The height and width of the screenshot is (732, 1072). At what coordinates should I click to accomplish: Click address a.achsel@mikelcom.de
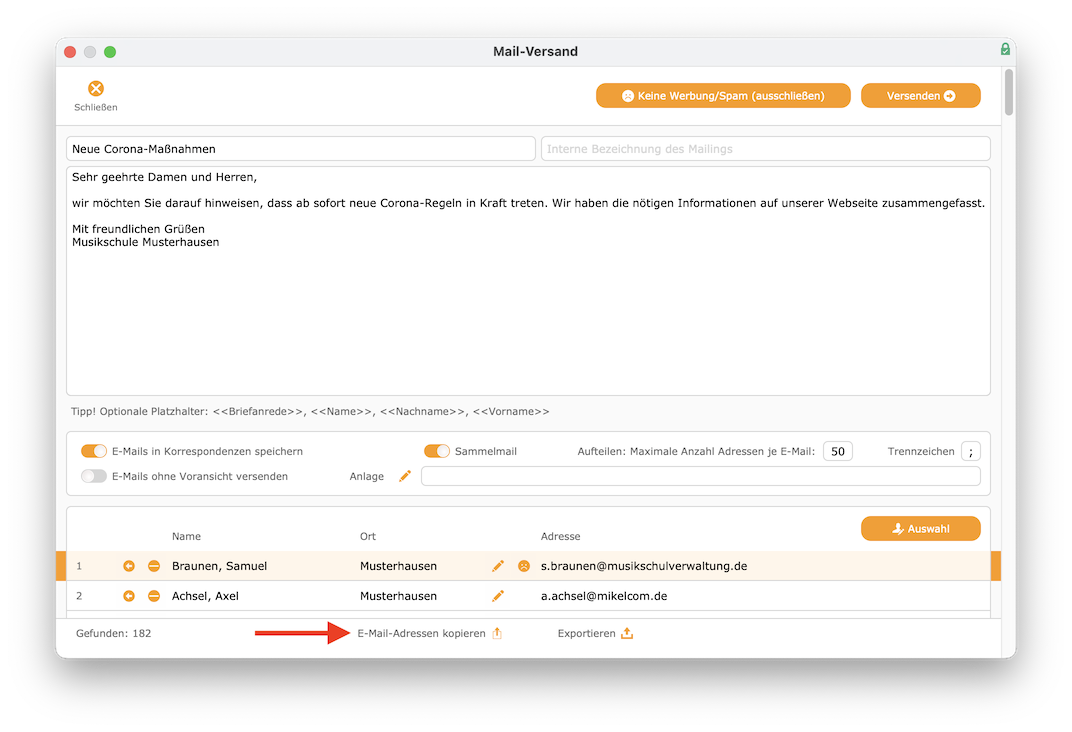(604, 596)
